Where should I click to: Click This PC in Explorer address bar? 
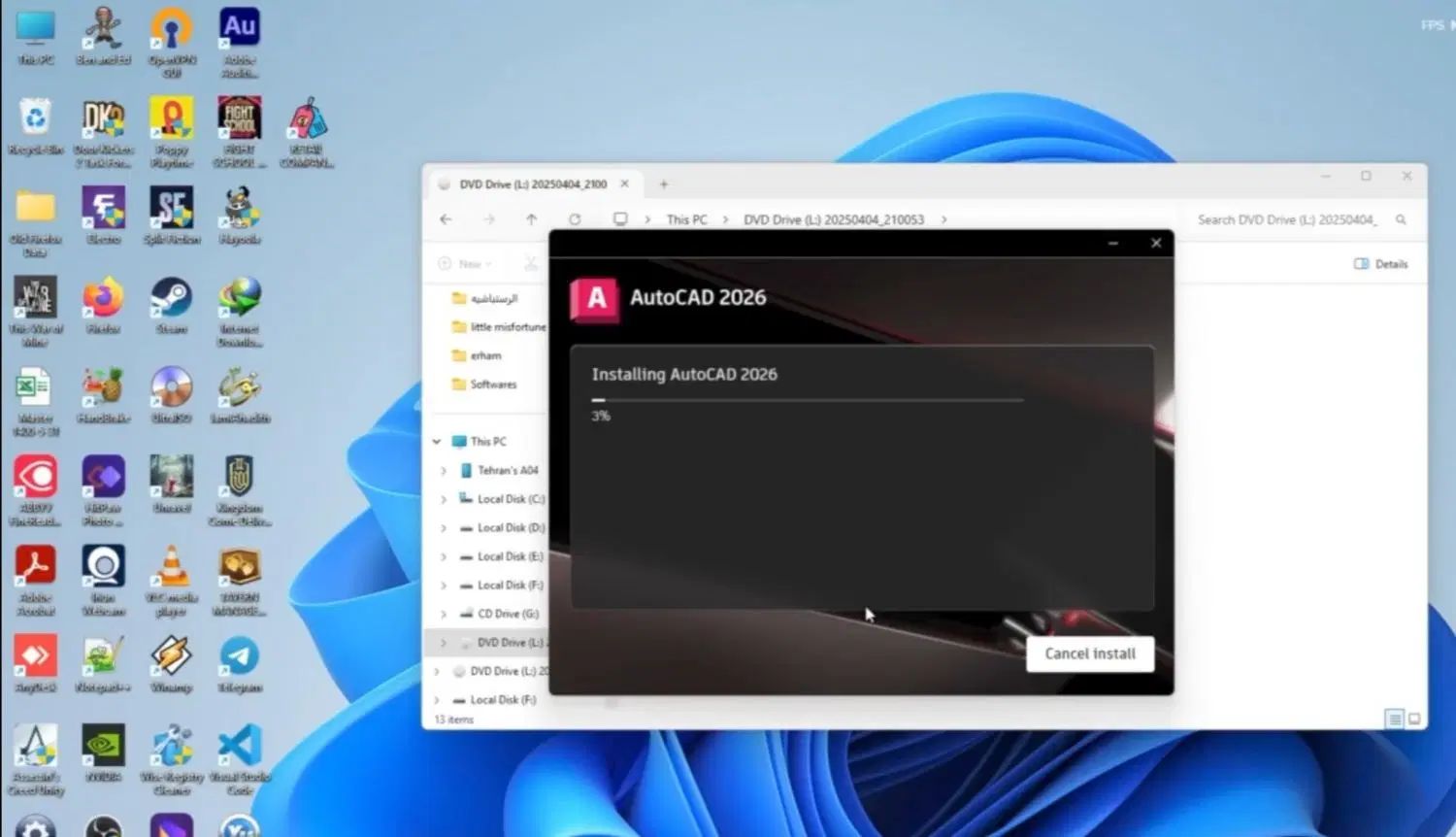[x=686, y=219]
